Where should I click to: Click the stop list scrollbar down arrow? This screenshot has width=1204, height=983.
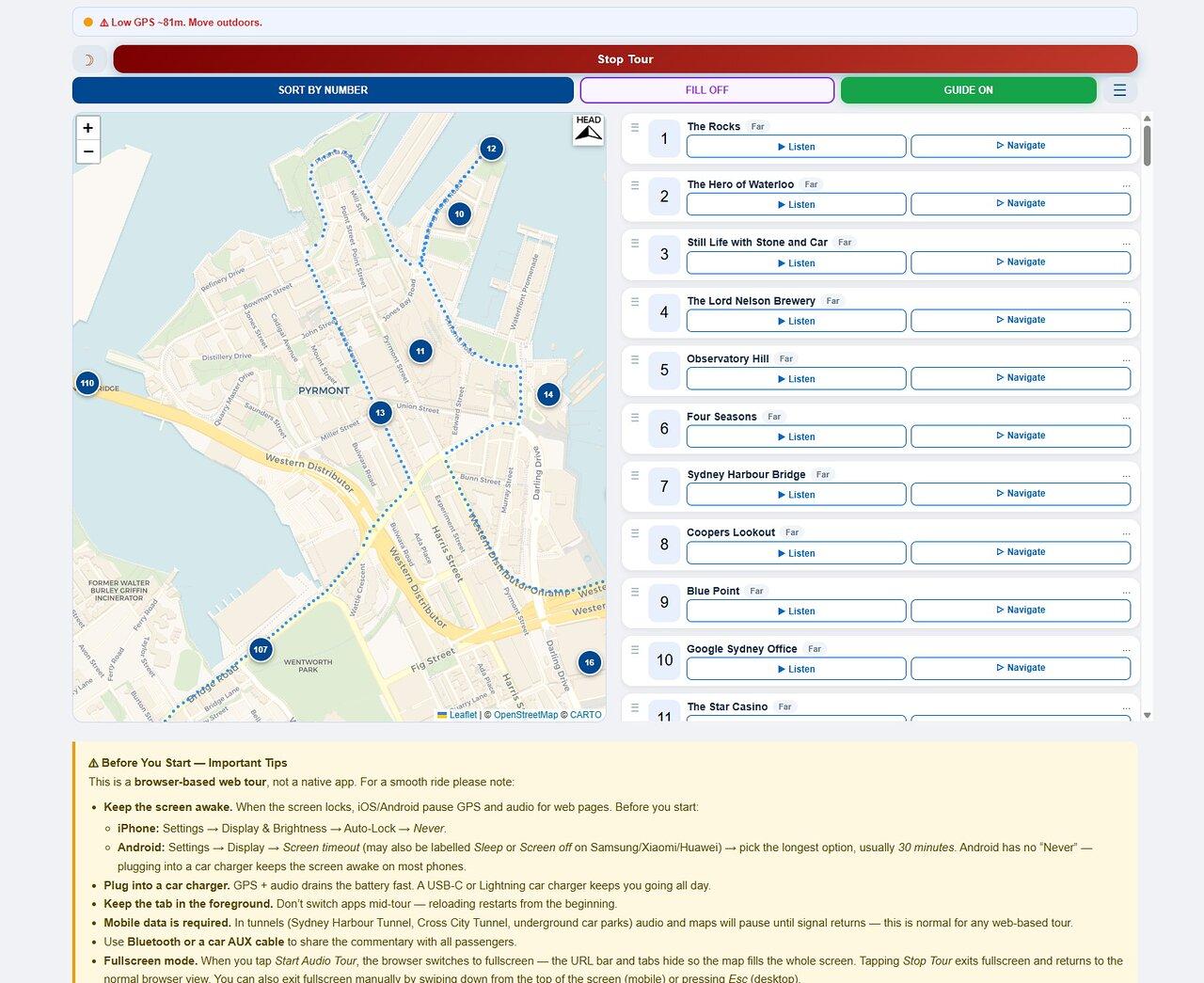pos(1147,716)
